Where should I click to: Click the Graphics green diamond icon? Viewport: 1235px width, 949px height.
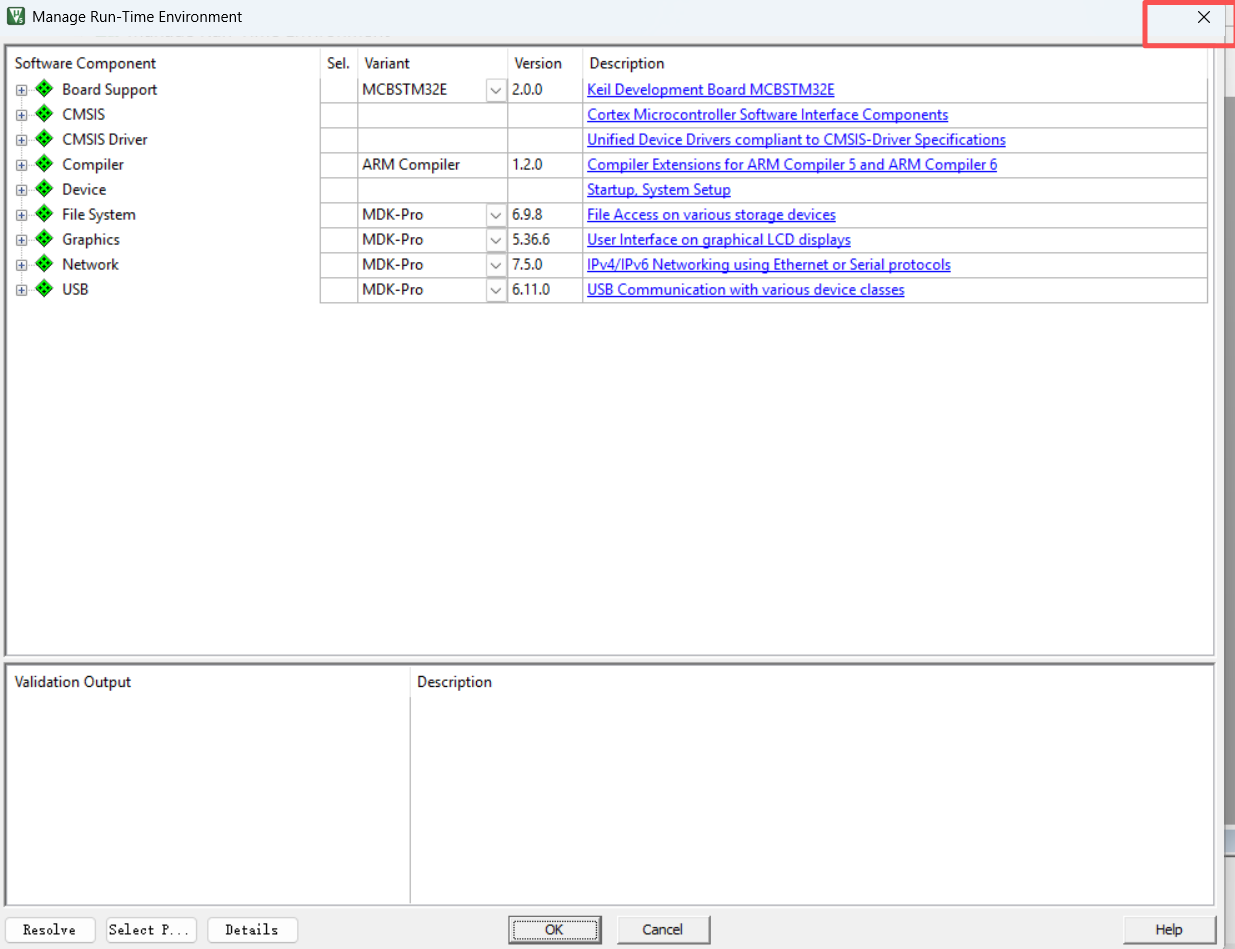coord(44,239)
